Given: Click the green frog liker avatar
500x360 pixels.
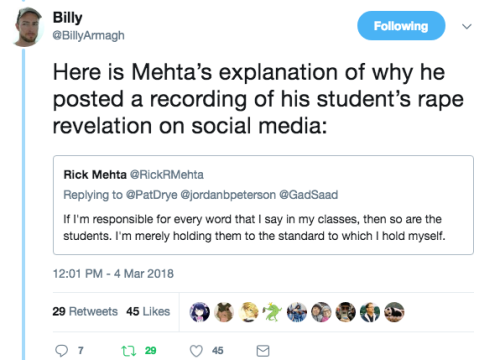Looking at the screenshot, I should 272,312.
